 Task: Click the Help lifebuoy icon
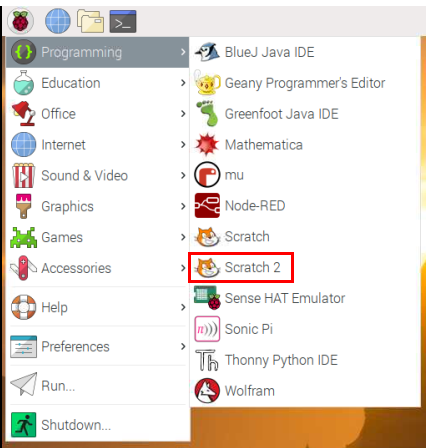click(x=23, y=307)
